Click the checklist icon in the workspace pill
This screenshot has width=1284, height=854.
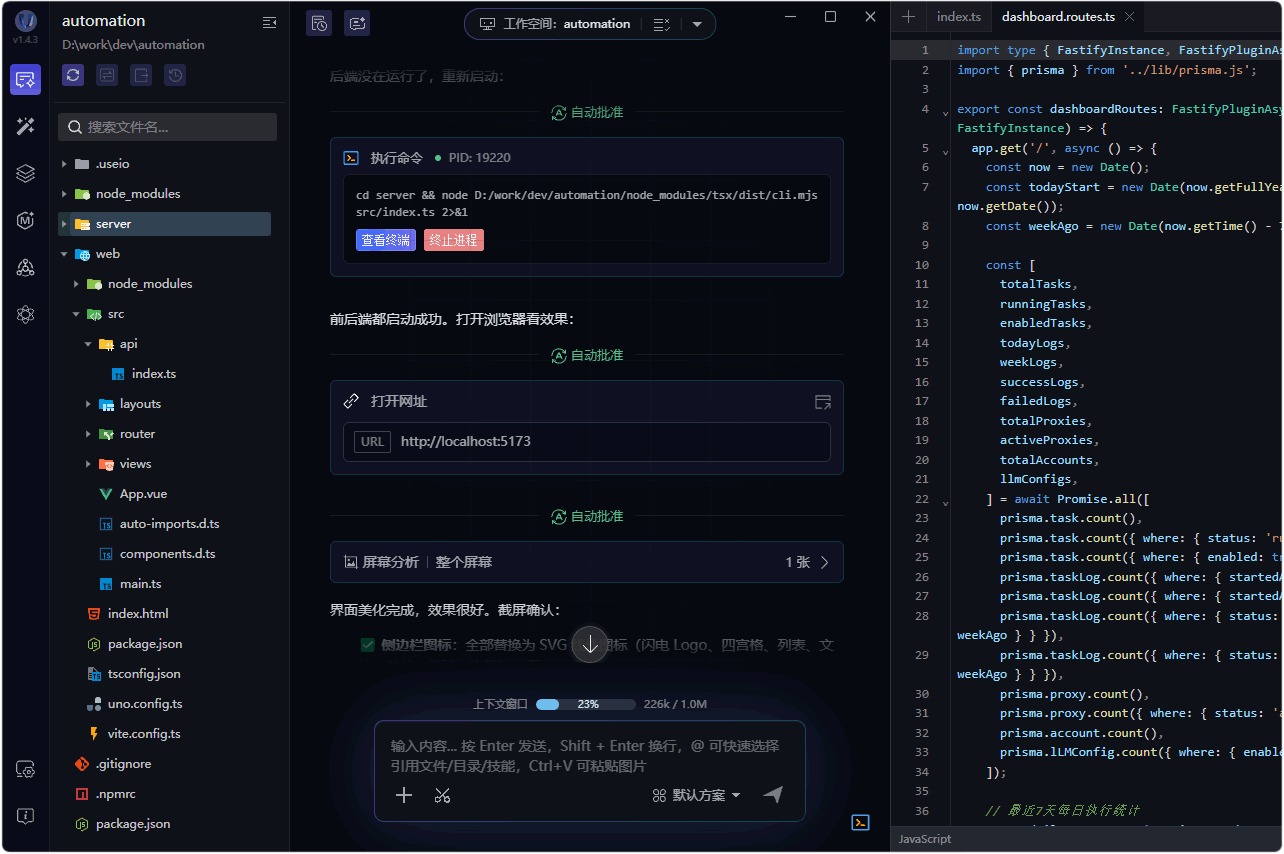(x=661, y=24)
